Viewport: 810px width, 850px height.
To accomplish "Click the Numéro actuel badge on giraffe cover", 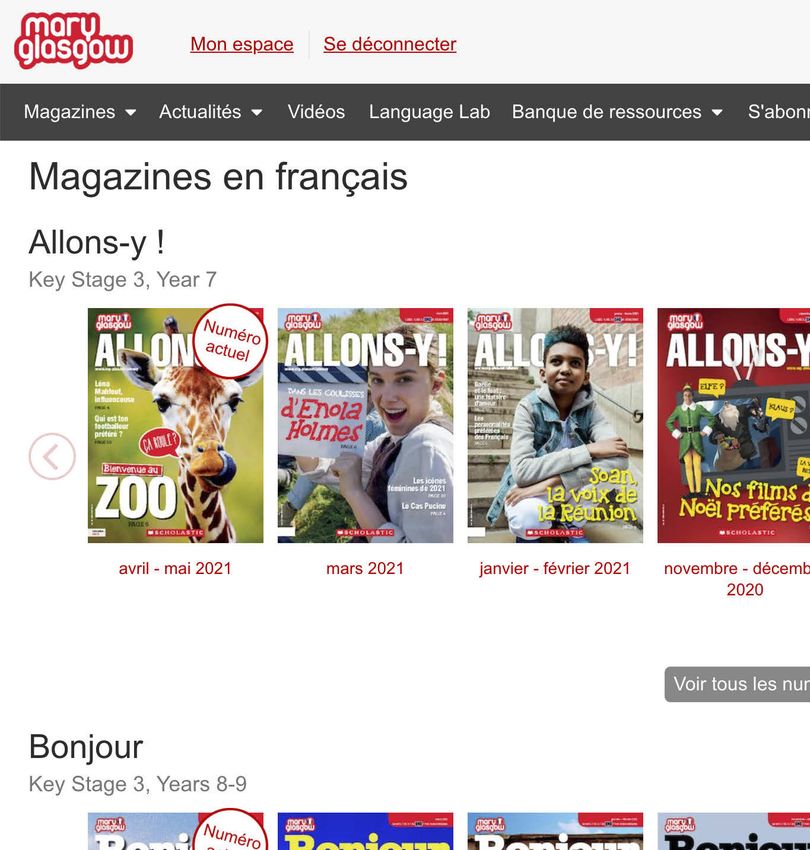I will [233, 340].
